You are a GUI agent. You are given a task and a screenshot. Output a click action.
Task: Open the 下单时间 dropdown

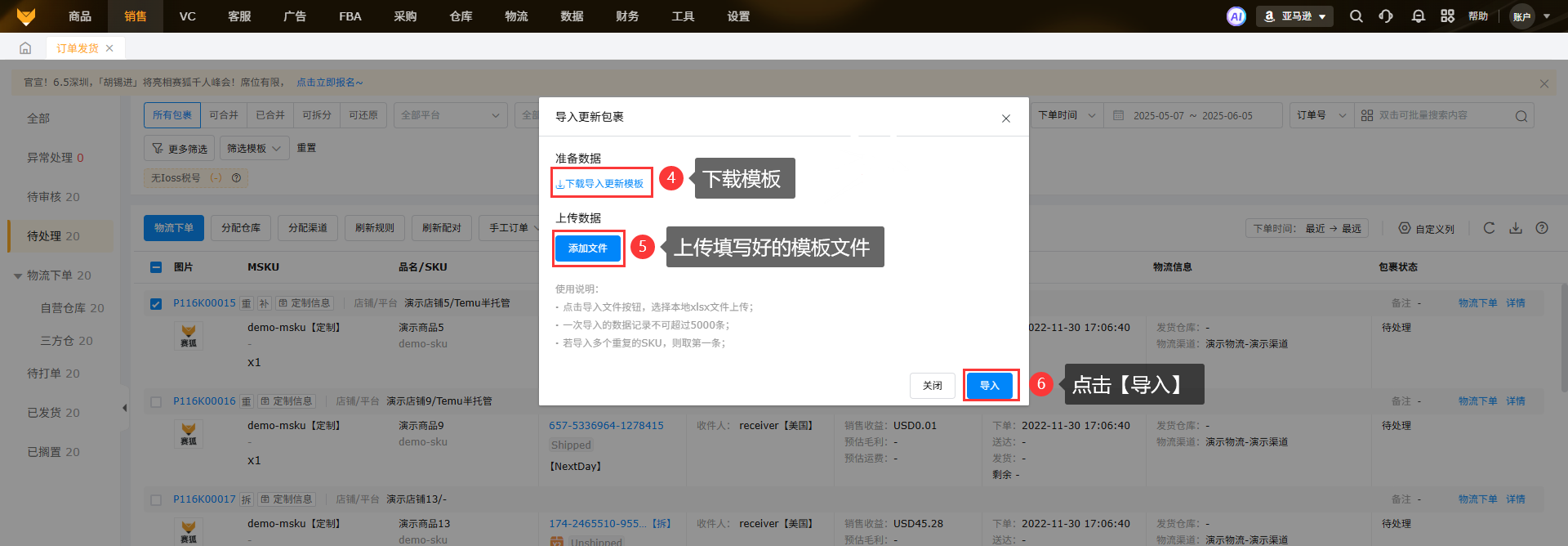tap(1066, 115)
